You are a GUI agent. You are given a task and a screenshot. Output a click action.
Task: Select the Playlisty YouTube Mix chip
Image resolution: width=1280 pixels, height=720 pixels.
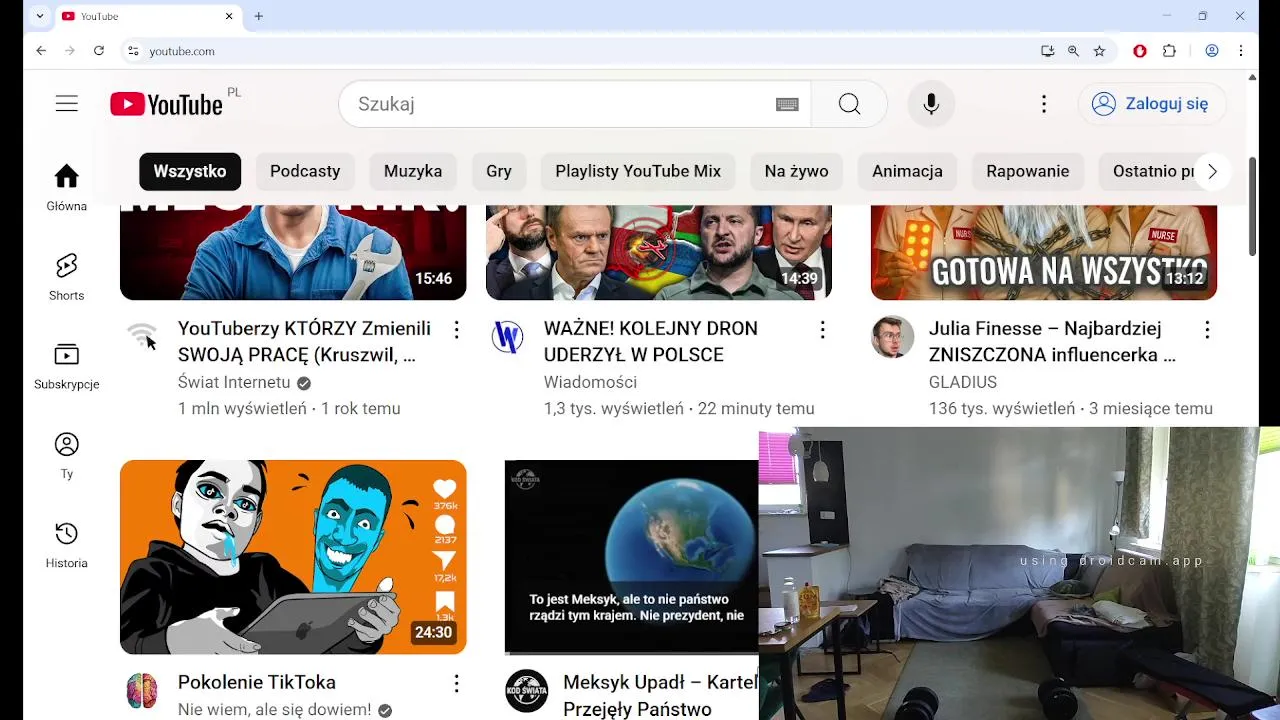638,171
